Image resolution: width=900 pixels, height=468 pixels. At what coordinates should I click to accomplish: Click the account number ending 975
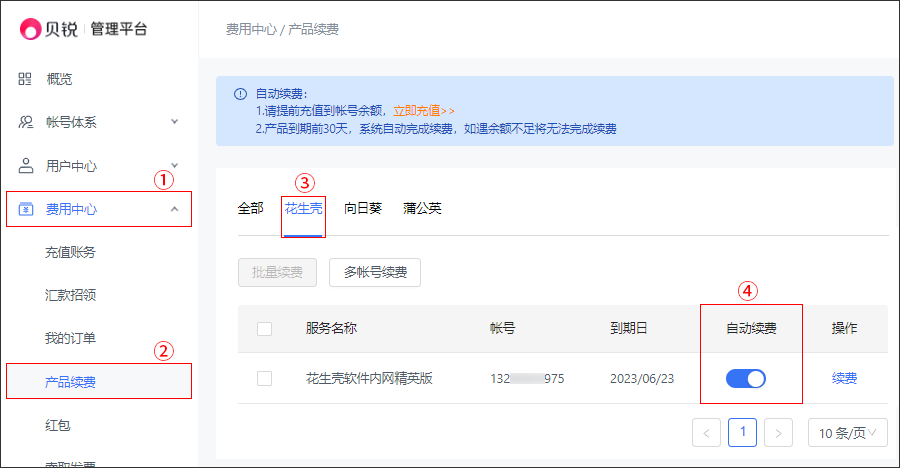[x=527, y=378]
